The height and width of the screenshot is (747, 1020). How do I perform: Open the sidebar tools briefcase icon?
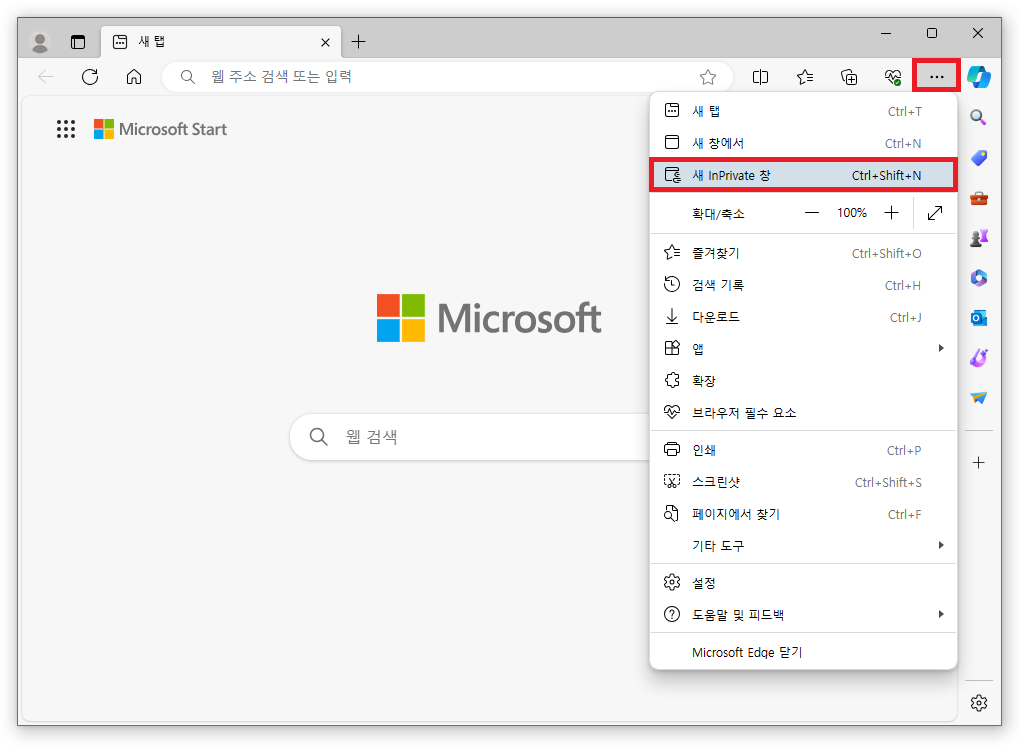click(978, 198)
